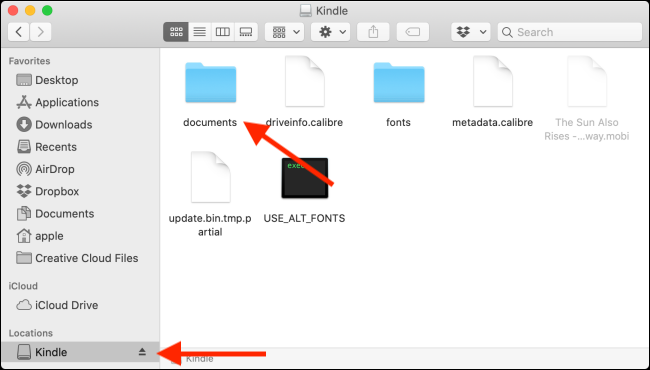
Task: Click the "metadata.calibre" file name label
Action: (492, 123)
